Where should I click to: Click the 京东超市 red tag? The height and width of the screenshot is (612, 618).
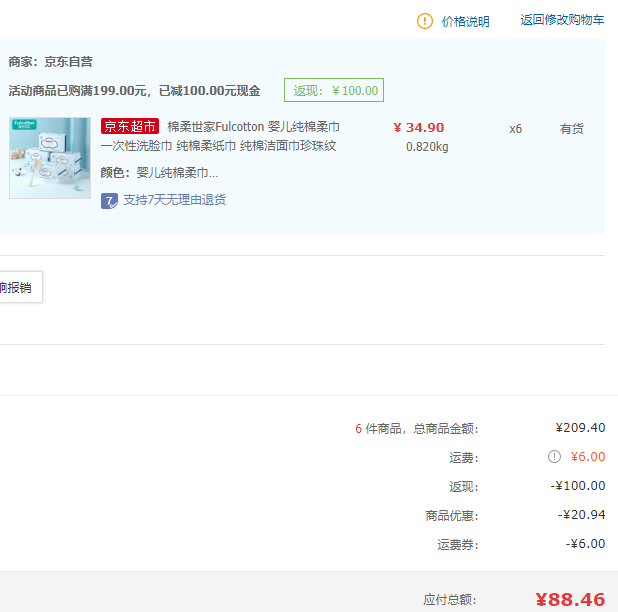point(130,126)
